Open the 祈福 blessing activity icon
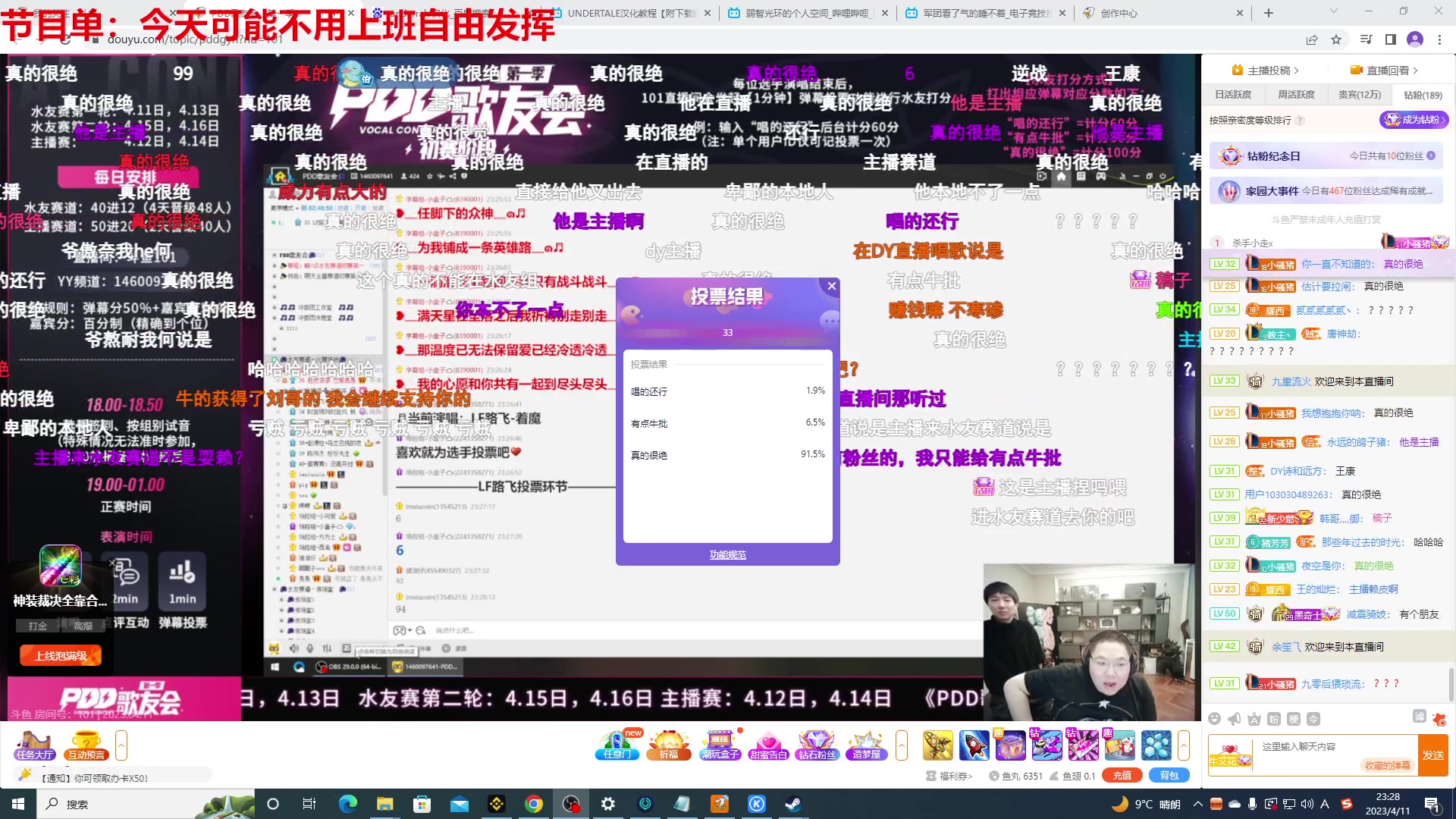1456x819 pixels. (x=669, y=745)
